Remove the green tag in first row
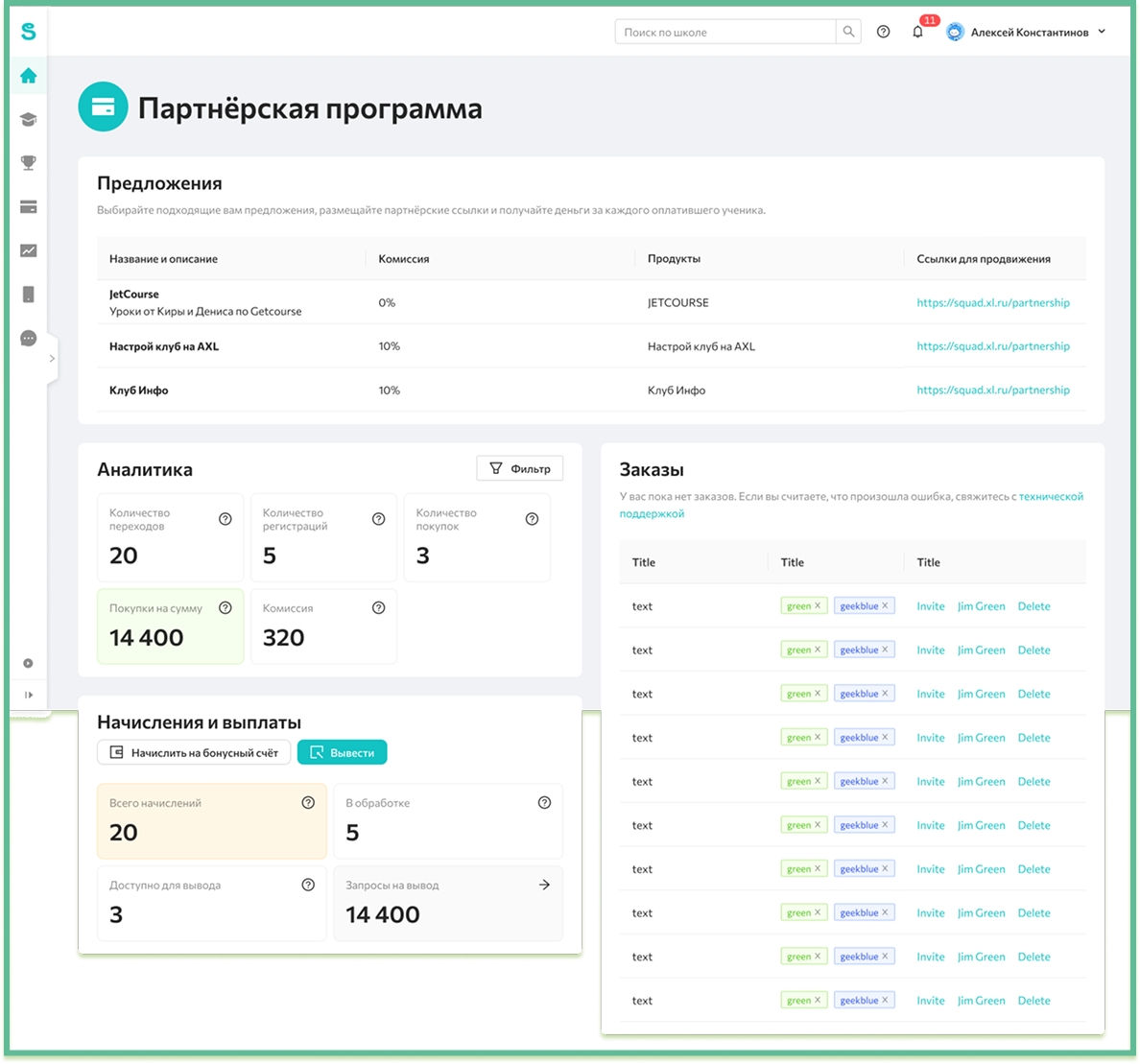This screenshot has height=1064, width=1140. [x=818, y=605]
